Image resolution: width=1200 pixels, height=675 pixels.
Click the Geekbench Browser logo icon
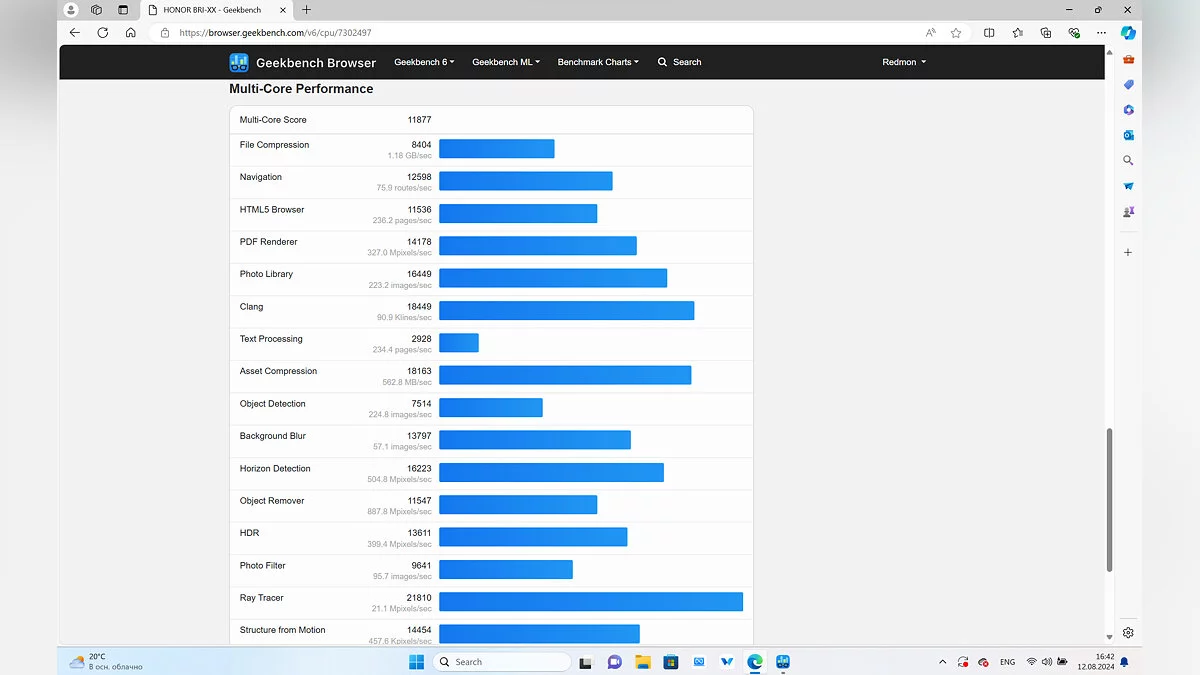coord(239,62)
